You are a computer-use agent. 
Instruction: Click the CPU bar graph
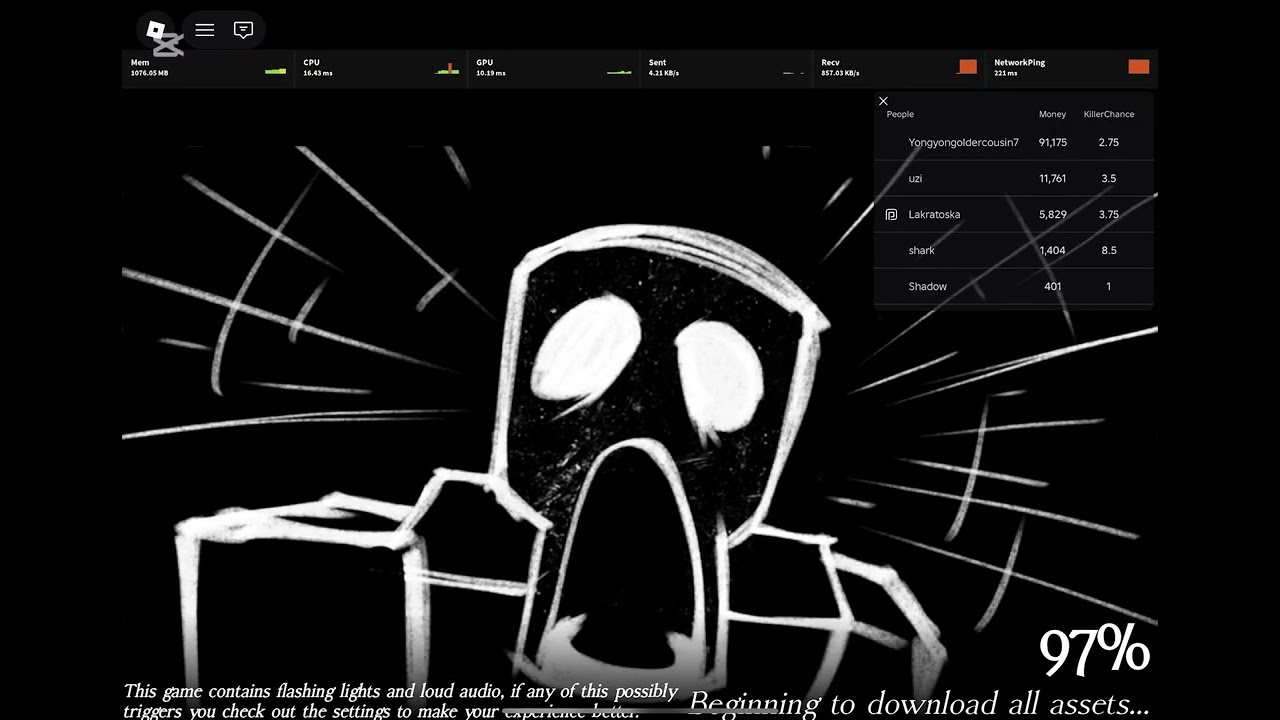tap(447, 68)
